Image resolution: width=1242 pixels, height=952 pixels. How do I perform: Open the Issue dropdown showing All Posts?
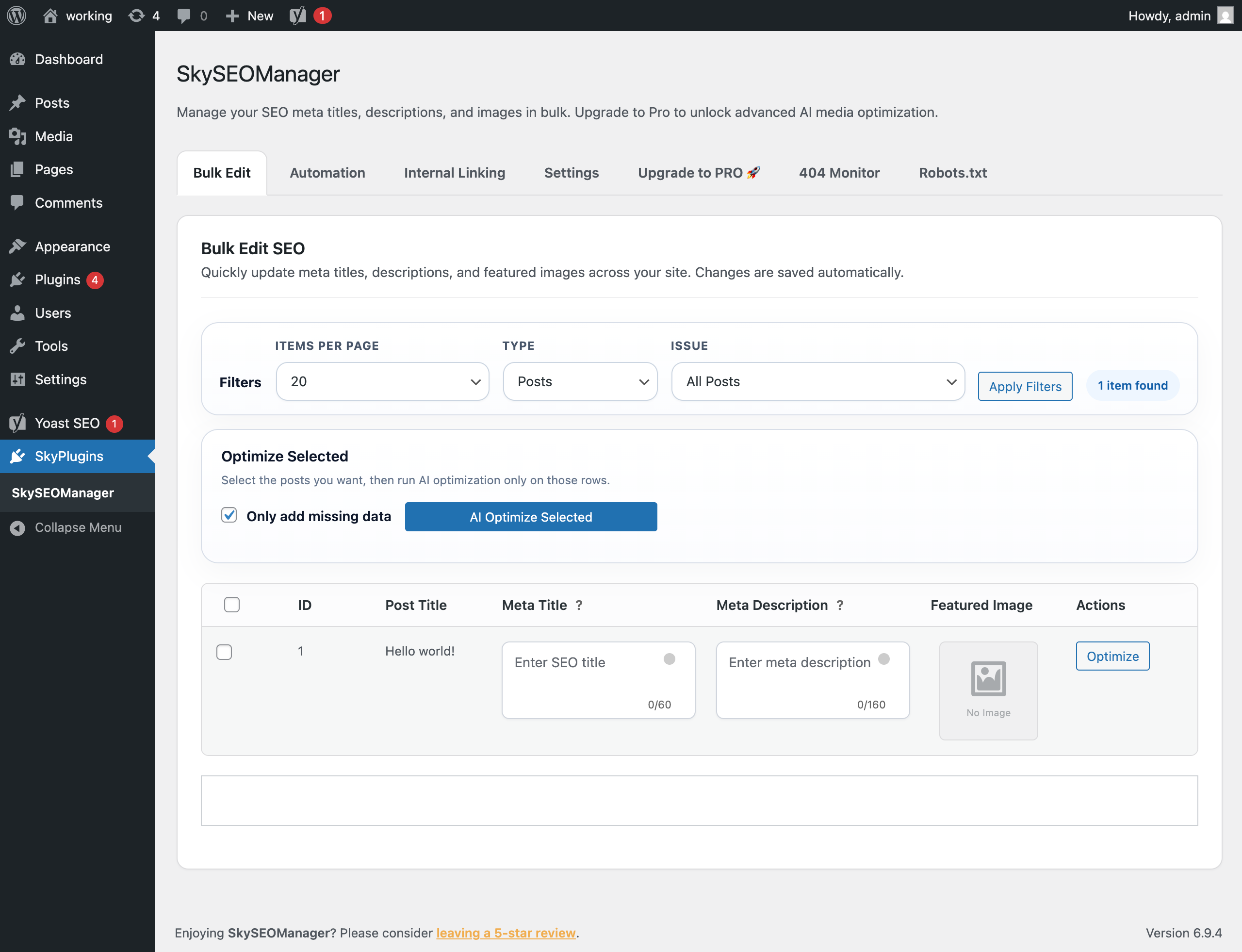point(817,381)
